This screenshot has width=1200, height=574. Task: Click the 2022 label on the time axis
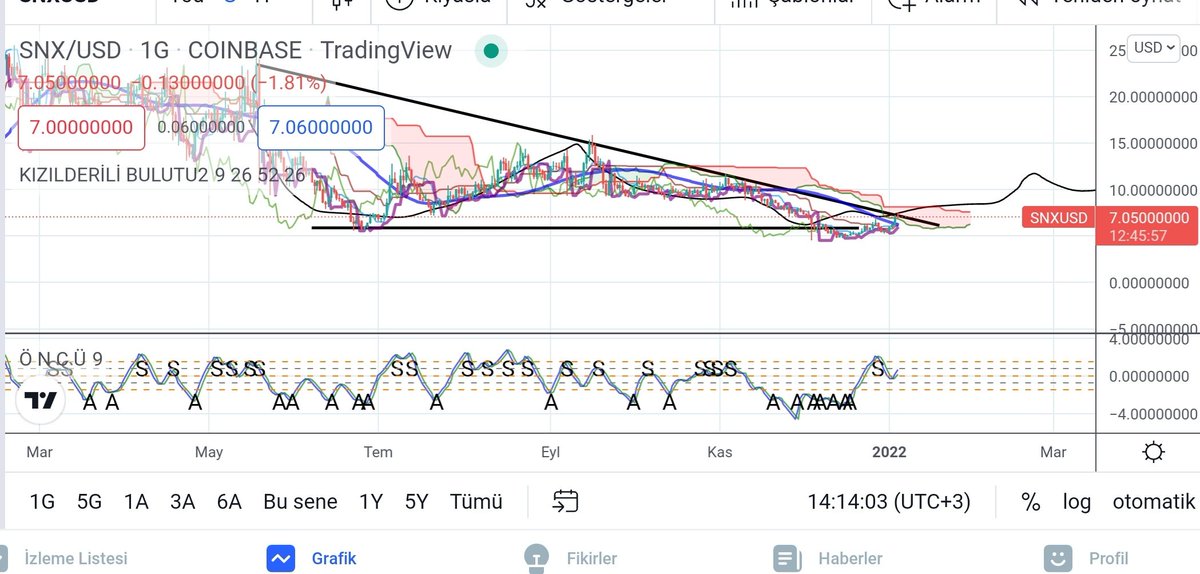click(x=889, y=452)
